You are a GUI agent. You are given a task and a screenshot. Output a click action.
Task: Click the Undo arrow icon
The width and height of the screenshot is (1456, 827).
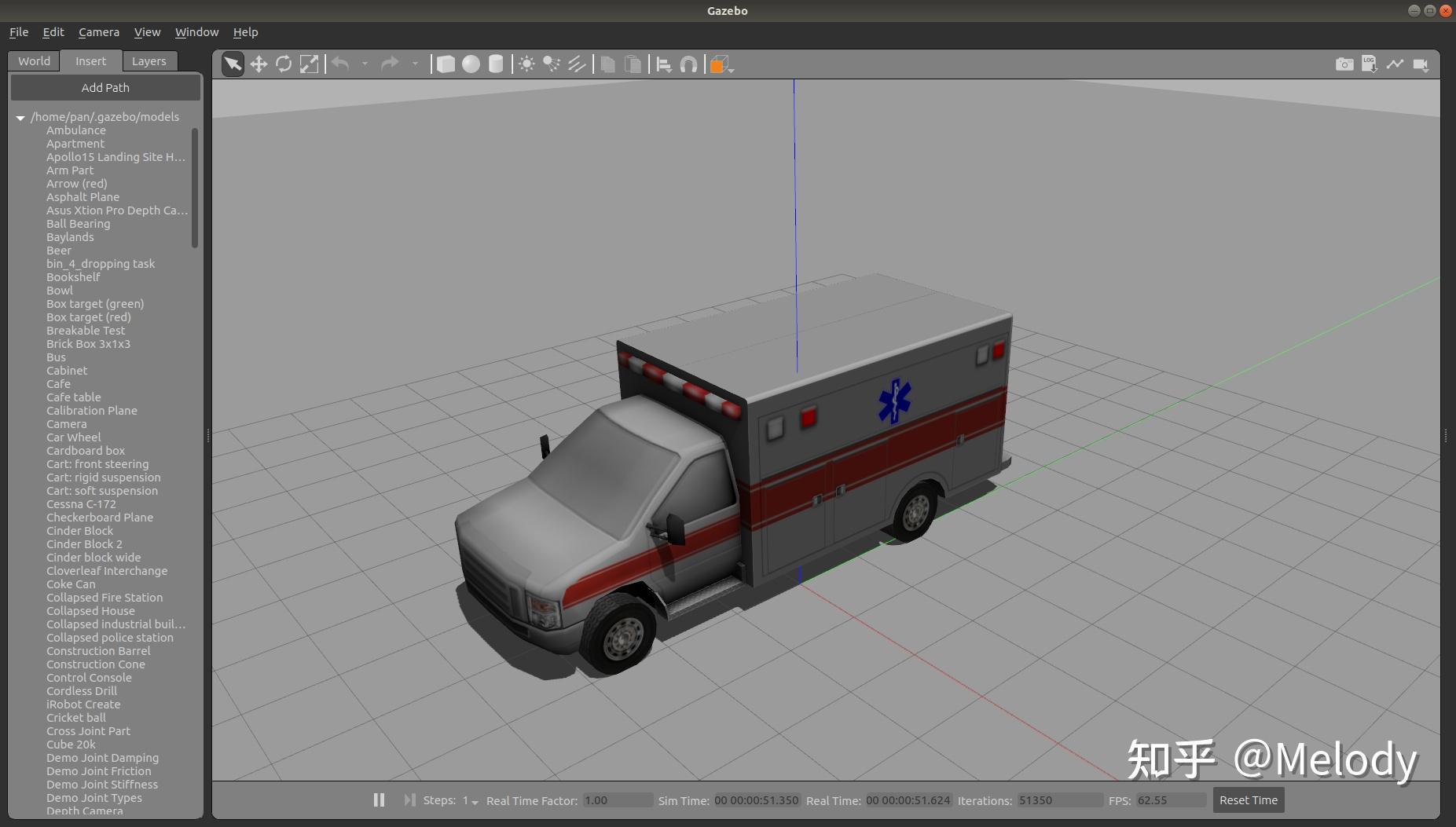point(340,64)
